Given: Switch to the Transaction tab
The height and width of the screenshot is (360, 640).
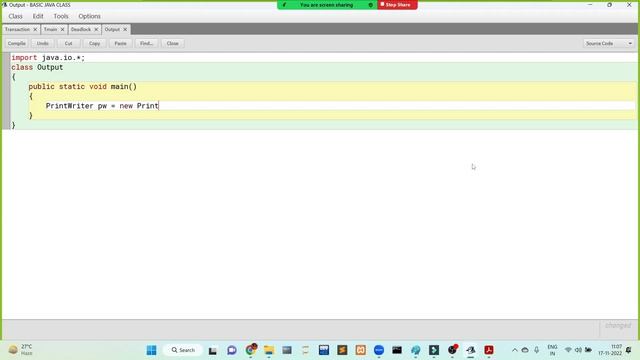Looking at the screenshot, I should click(17, 29).
